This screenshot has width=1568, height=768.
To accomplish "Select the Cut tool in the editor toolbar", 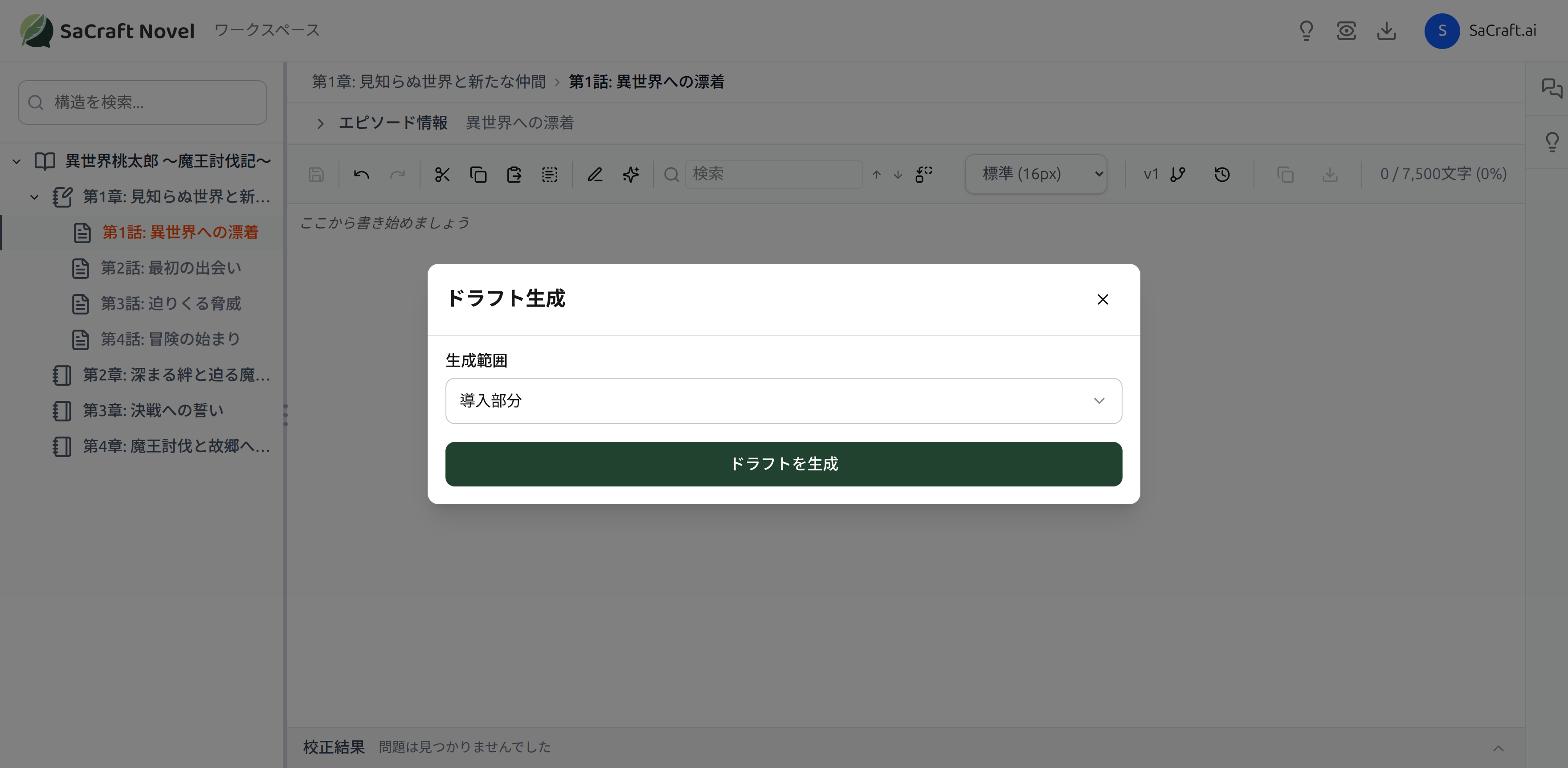I will [x=442, y=174].
